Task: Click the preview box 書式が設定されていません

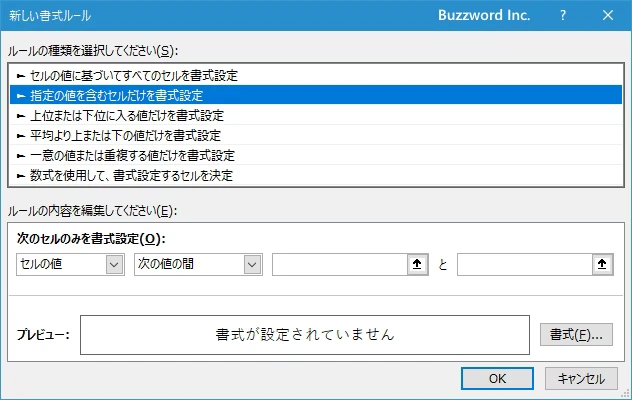Action: click(305, 335)
